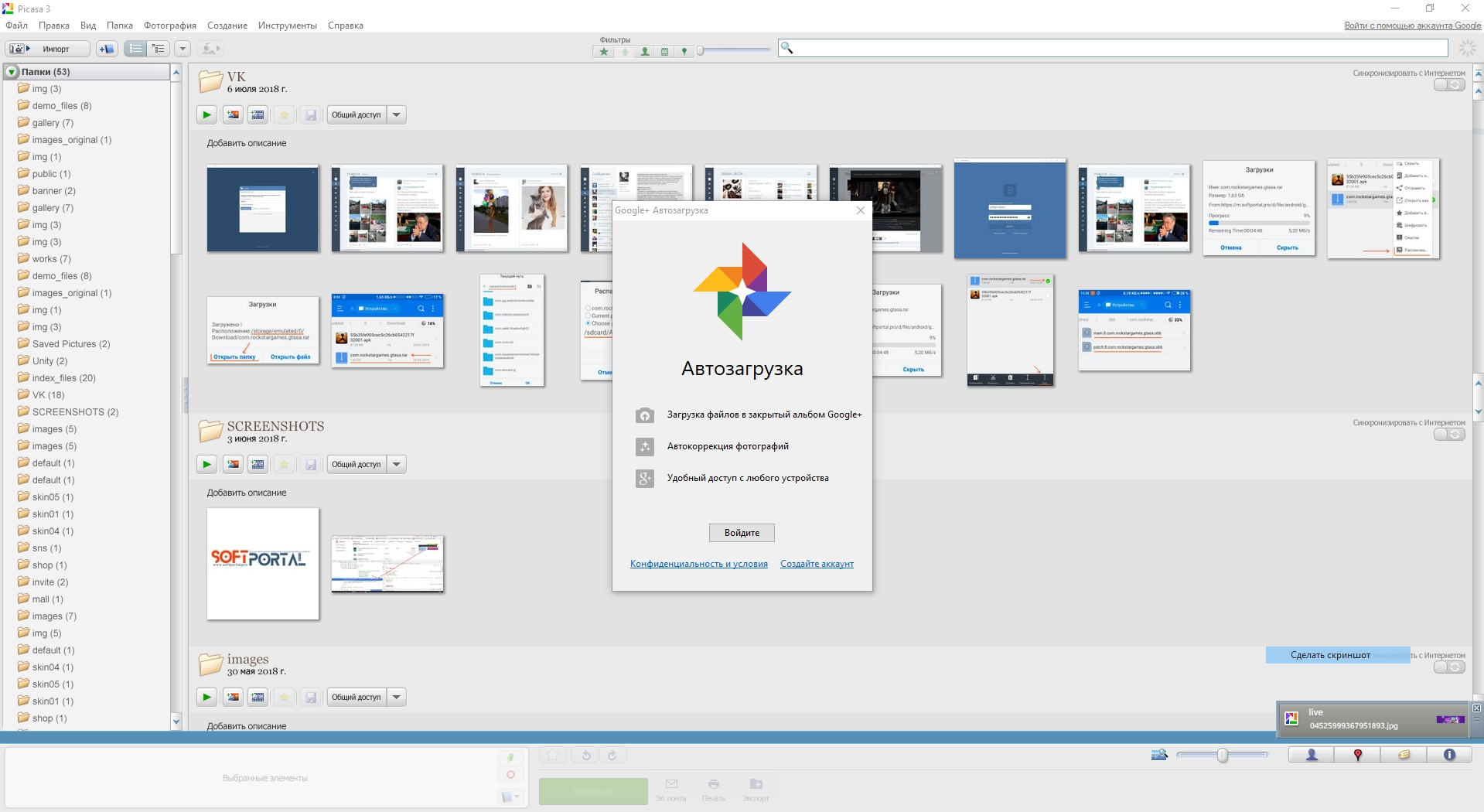Screen dimensions: 1484x812
Task: Open the Создайте аккаунт link
Action: 817,564
